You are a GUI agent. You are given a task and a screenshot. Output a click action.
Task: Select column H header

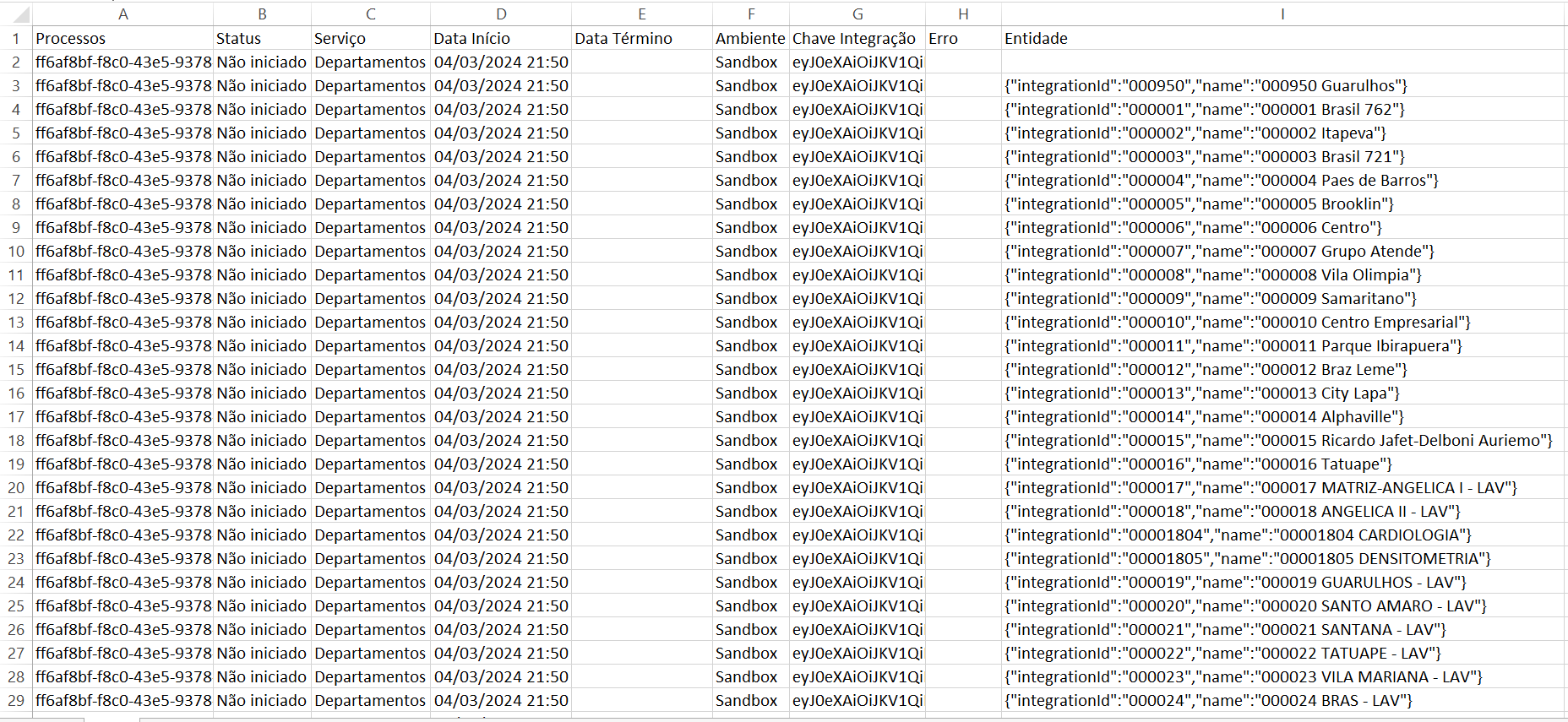[x=963, y=14]
